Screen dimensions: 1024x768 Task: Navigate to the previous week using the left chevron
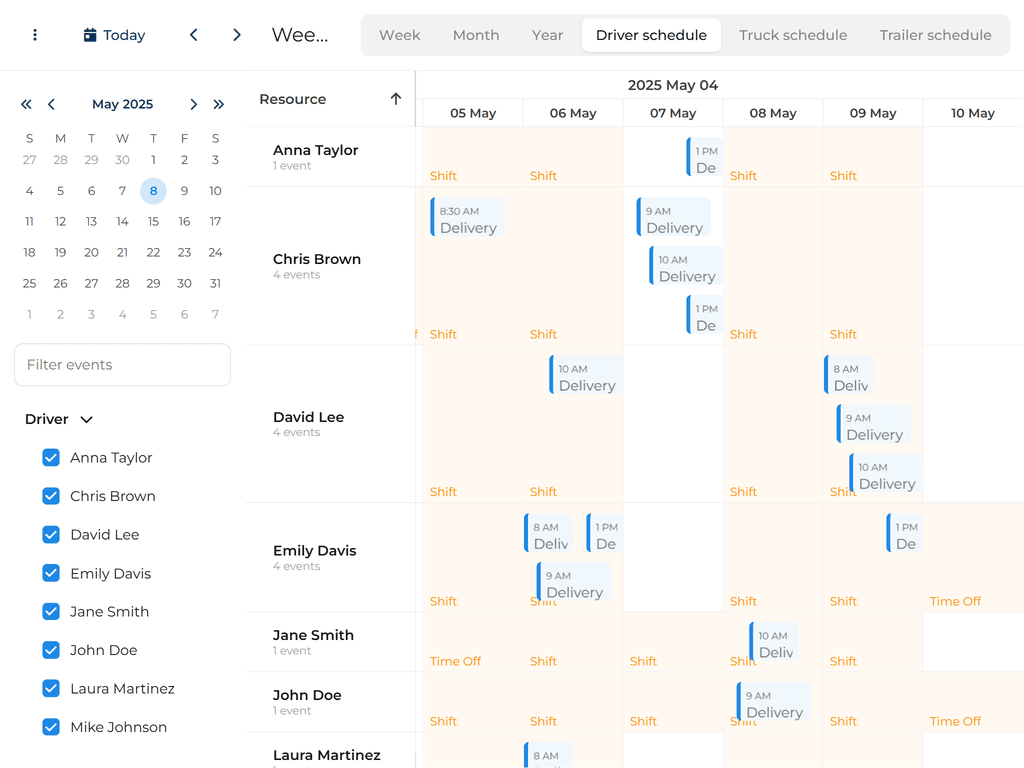click(x=193, y=34)
